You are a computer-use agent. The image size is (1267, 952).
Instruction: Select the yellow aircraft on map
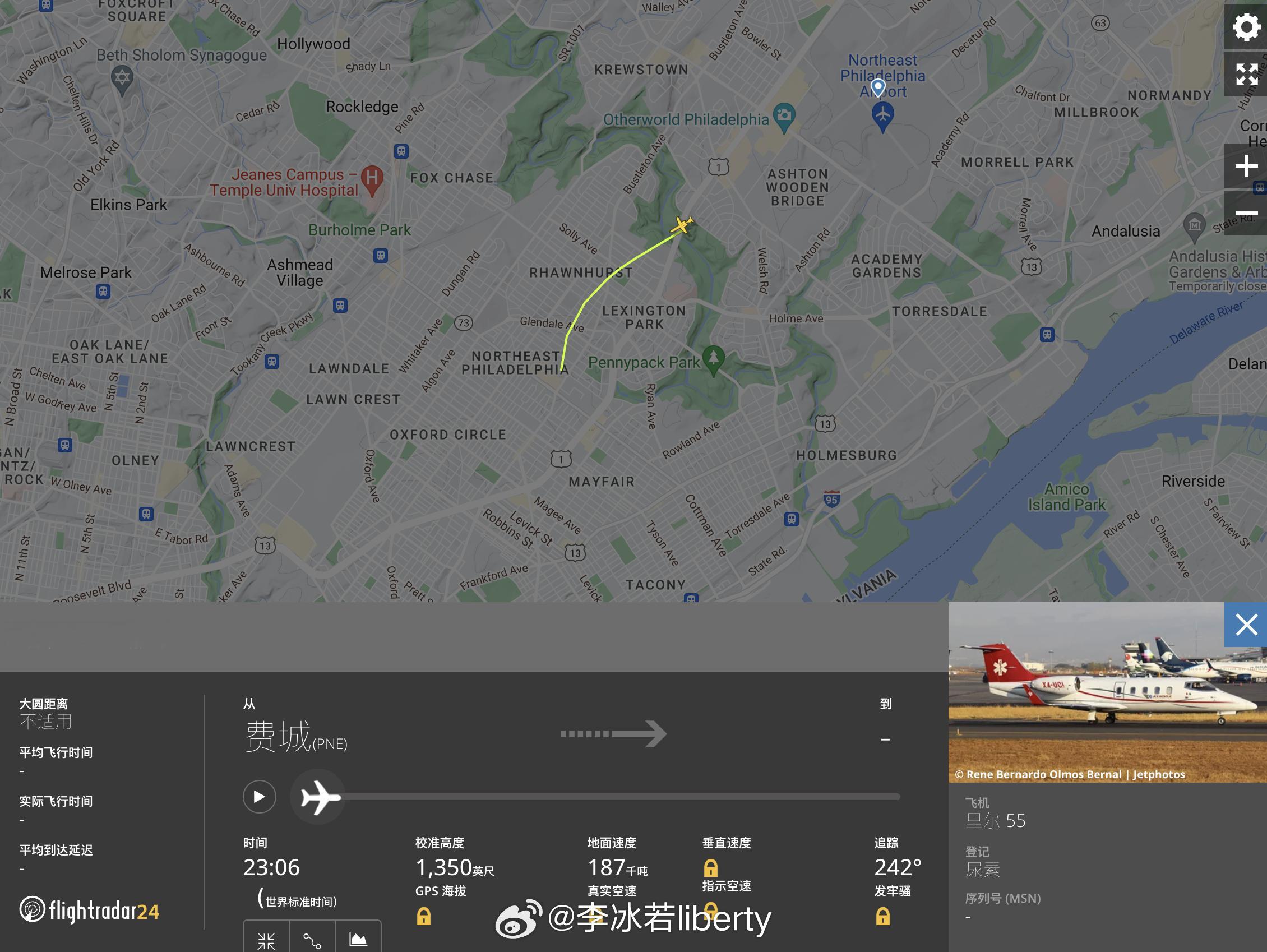click(x=682, y=224)
